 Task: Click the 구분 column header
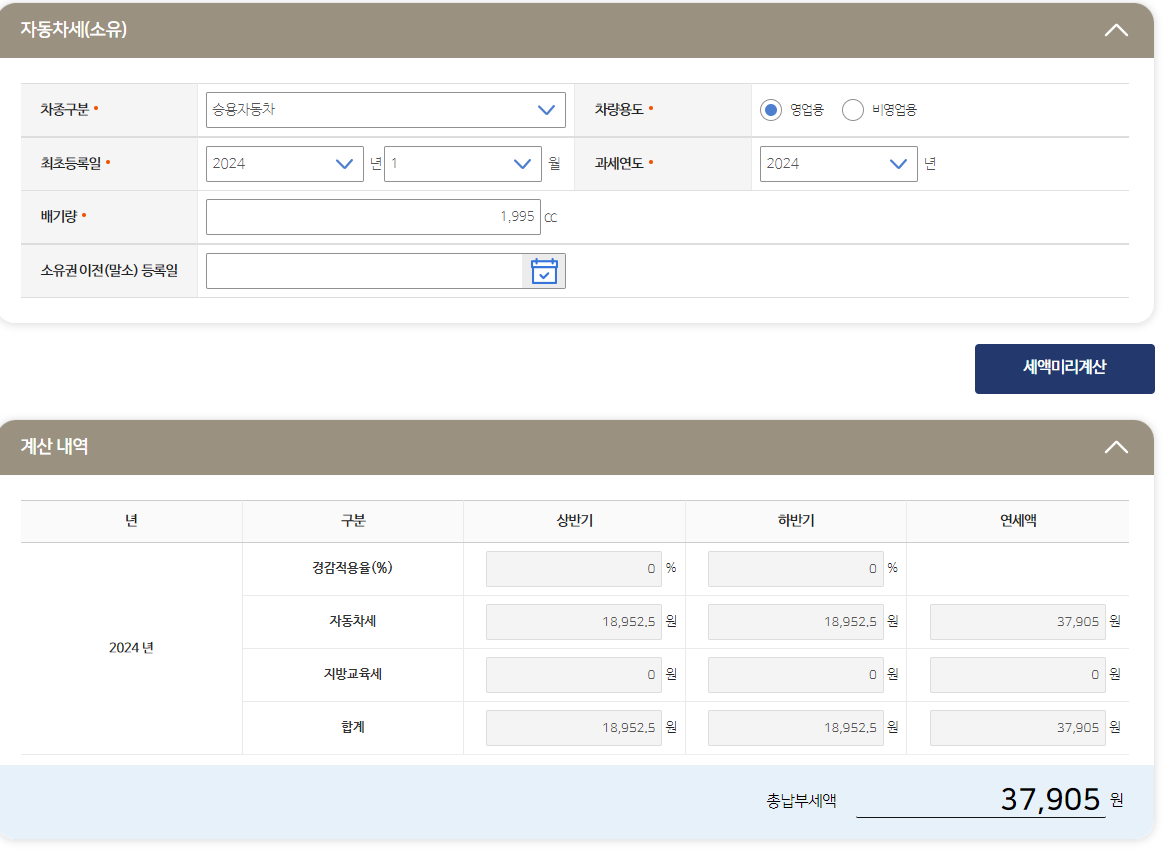[353, 521]
